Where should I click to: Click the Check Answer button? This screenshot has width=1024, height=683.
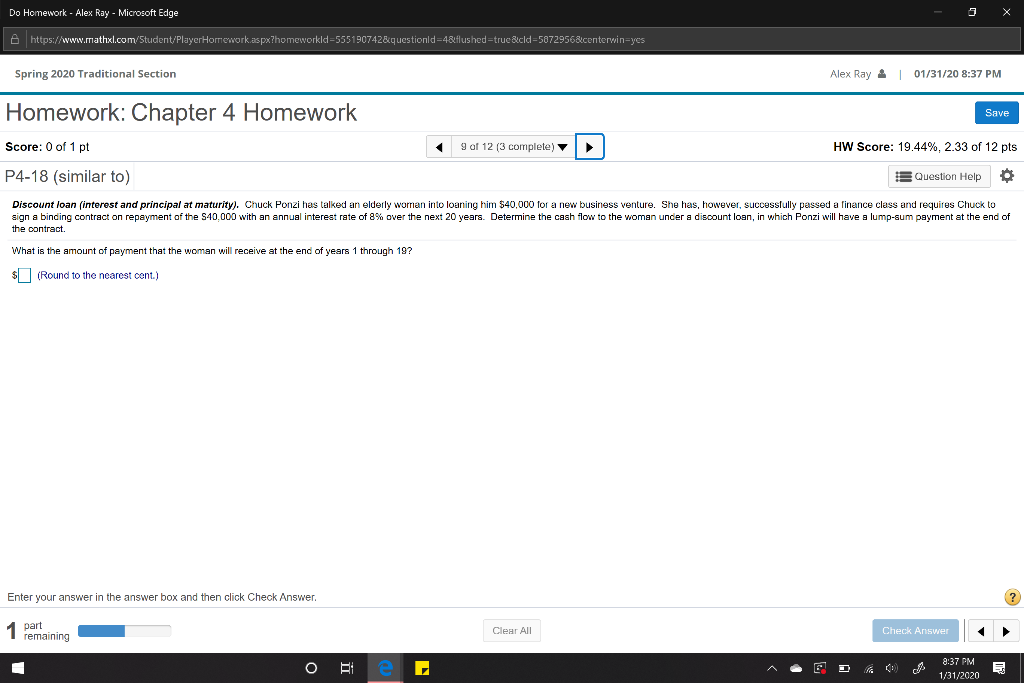(915, 630)
